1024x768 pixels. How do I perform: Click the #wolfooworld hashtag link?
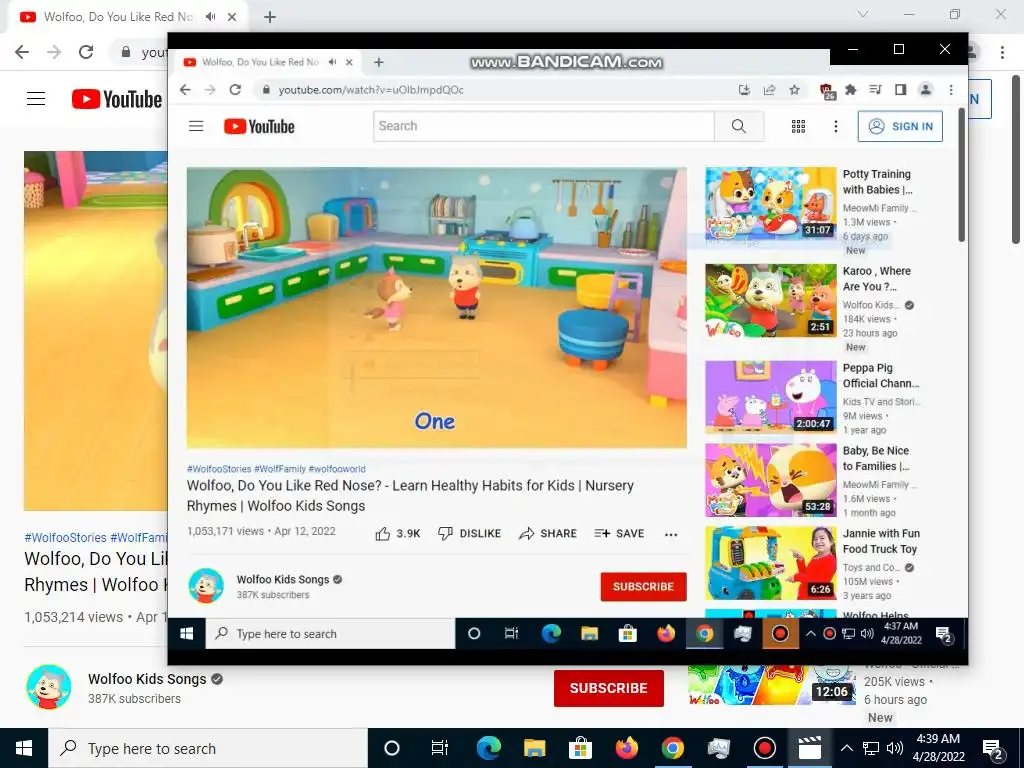pyautogui.click(x=337, y=469)
